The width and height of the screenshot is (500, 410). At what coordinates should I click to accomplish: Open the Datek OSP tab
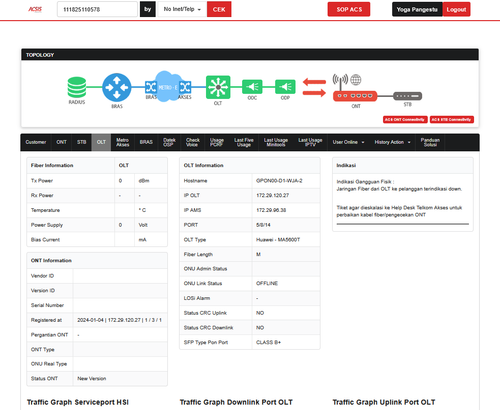[x=169, y=142]
